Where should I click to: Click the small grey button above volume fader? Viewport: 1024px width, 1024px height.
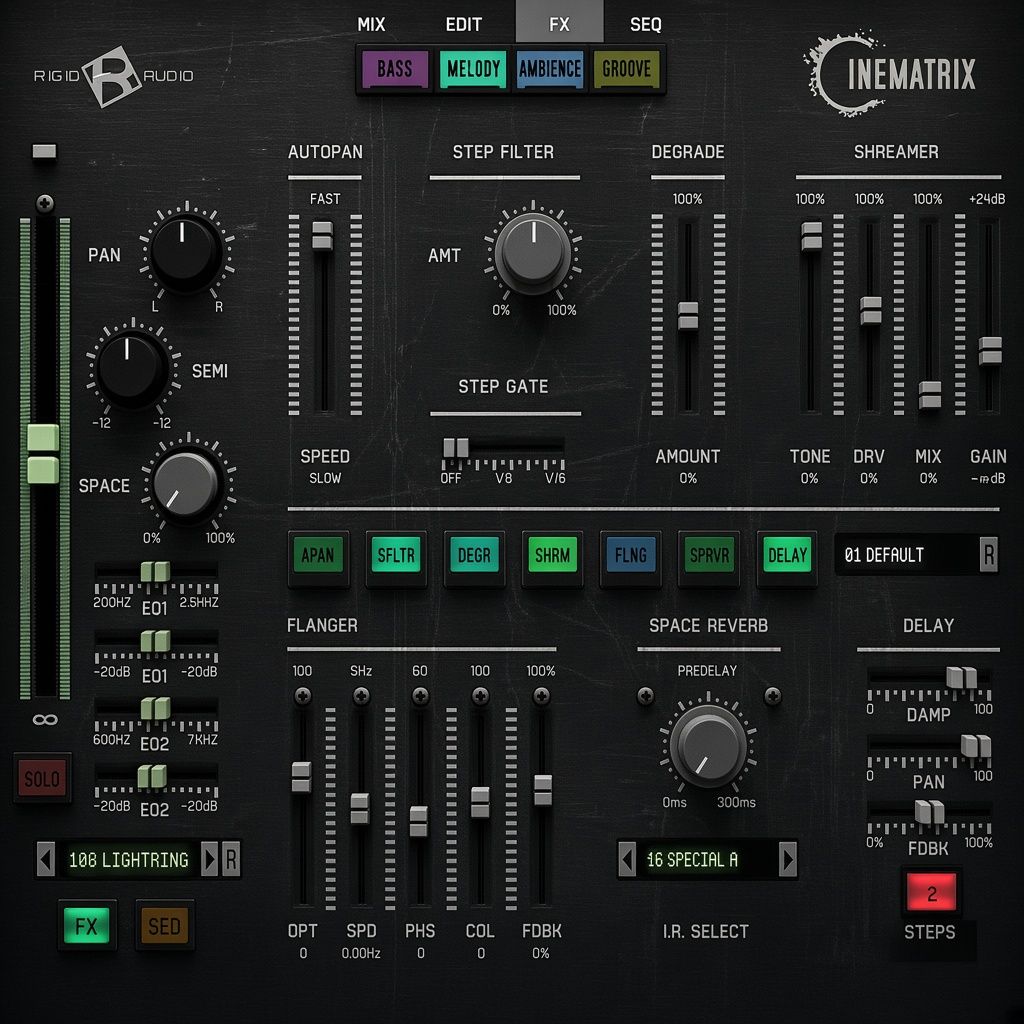click(x=44, y=152)
